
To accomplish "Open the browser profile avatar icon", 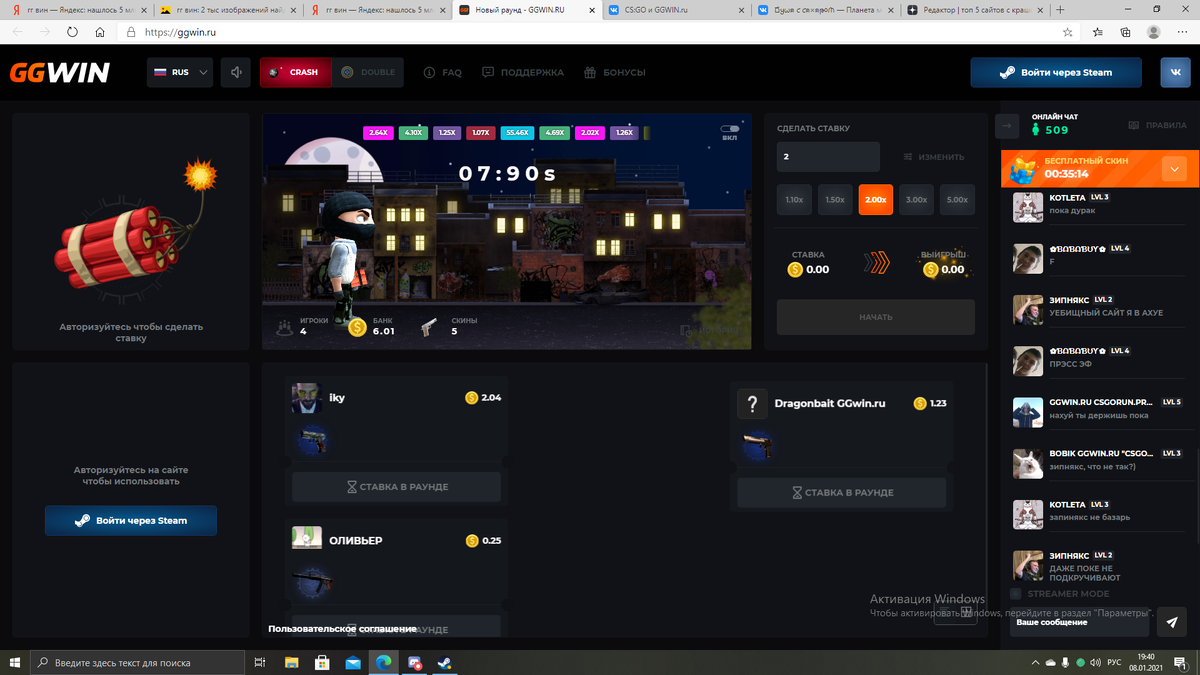I will coord(1154,32).
